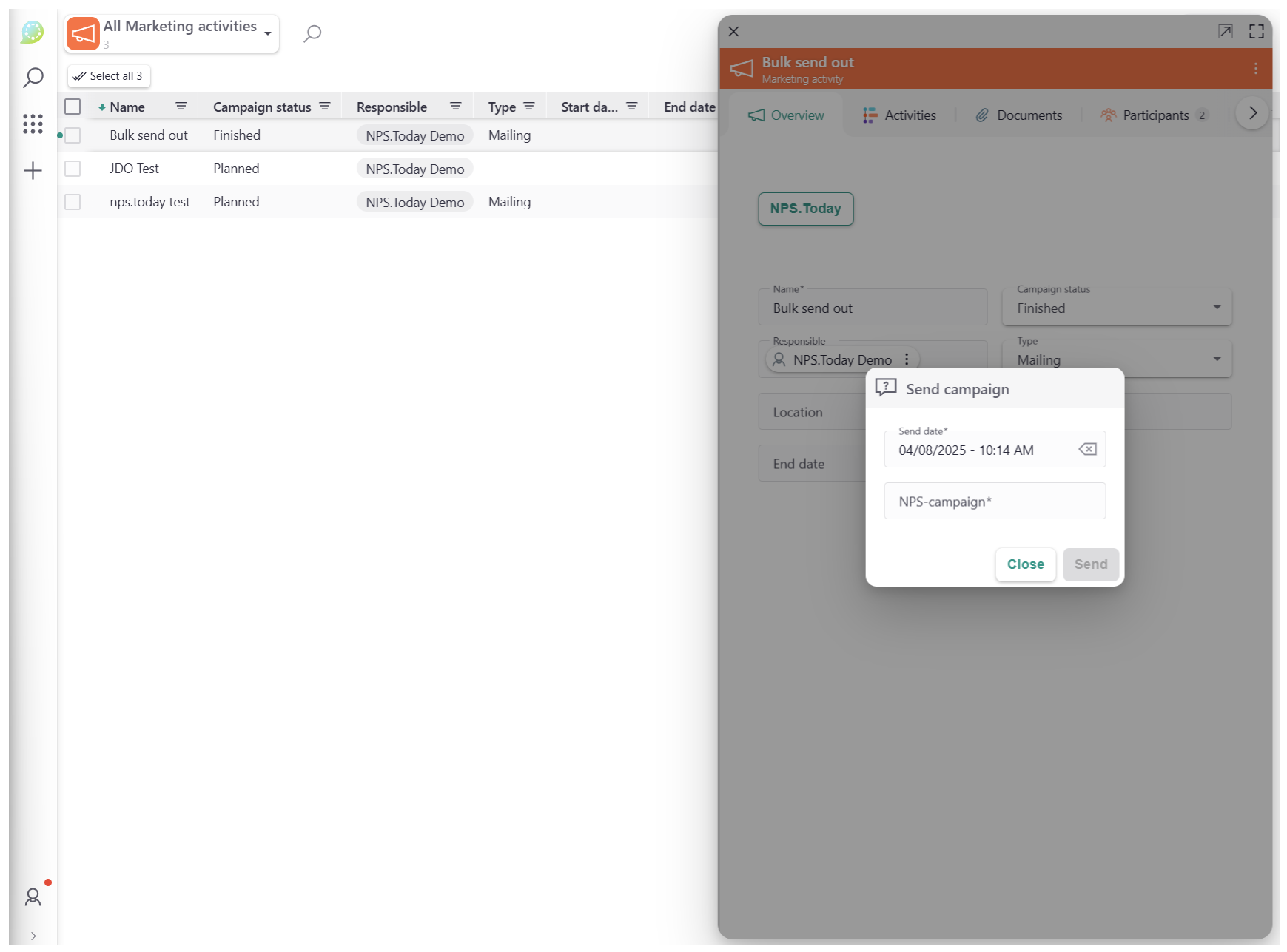Screen dimensions: 1287x952
Task: Click the plus icon to create new record
Action: [33, 171]
